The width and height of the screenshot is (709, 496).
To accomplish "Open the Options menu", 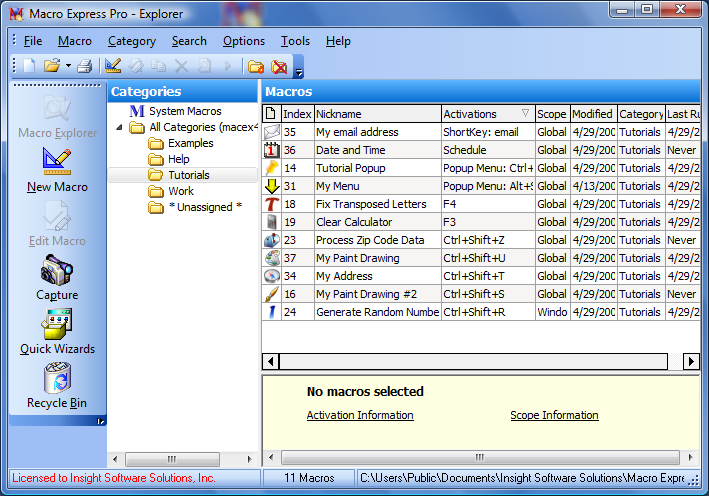I will 244,41.
